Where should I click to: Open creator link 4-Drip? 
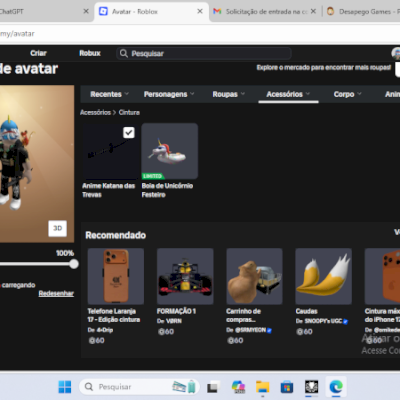coord(105,330)
